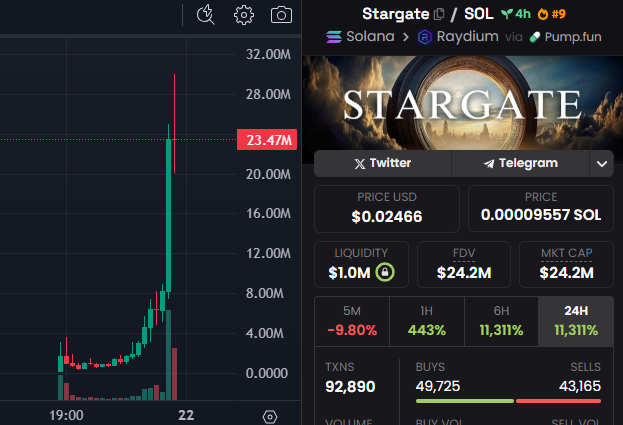Open the quick search lightning icon
Screen dimensions: 623x425
coord(205,15)
